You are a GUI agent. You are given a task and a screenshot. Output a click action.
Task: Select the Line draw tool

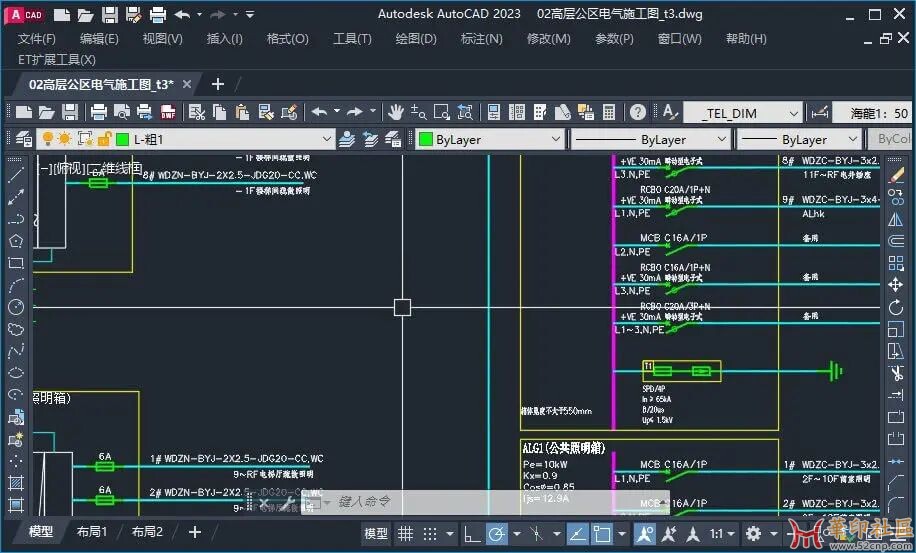tap(16, 174)
